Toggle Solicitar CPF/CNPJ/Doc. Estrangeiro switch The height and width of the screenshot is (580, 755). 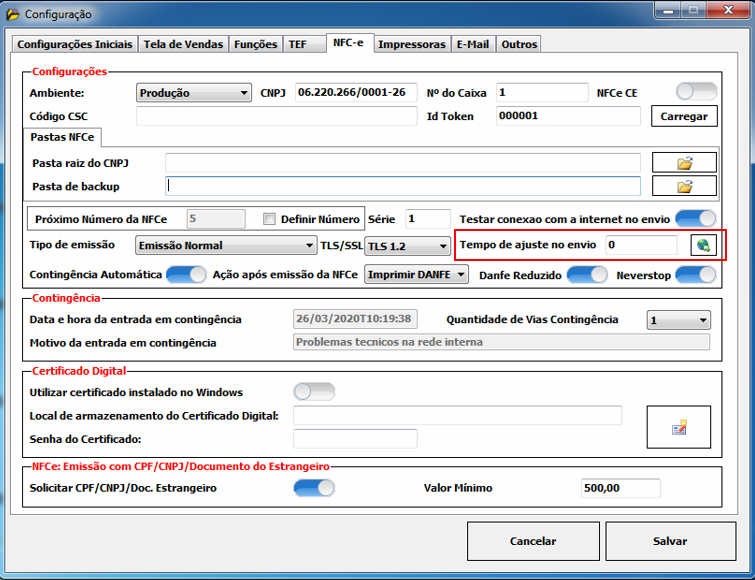coord(314,488)
